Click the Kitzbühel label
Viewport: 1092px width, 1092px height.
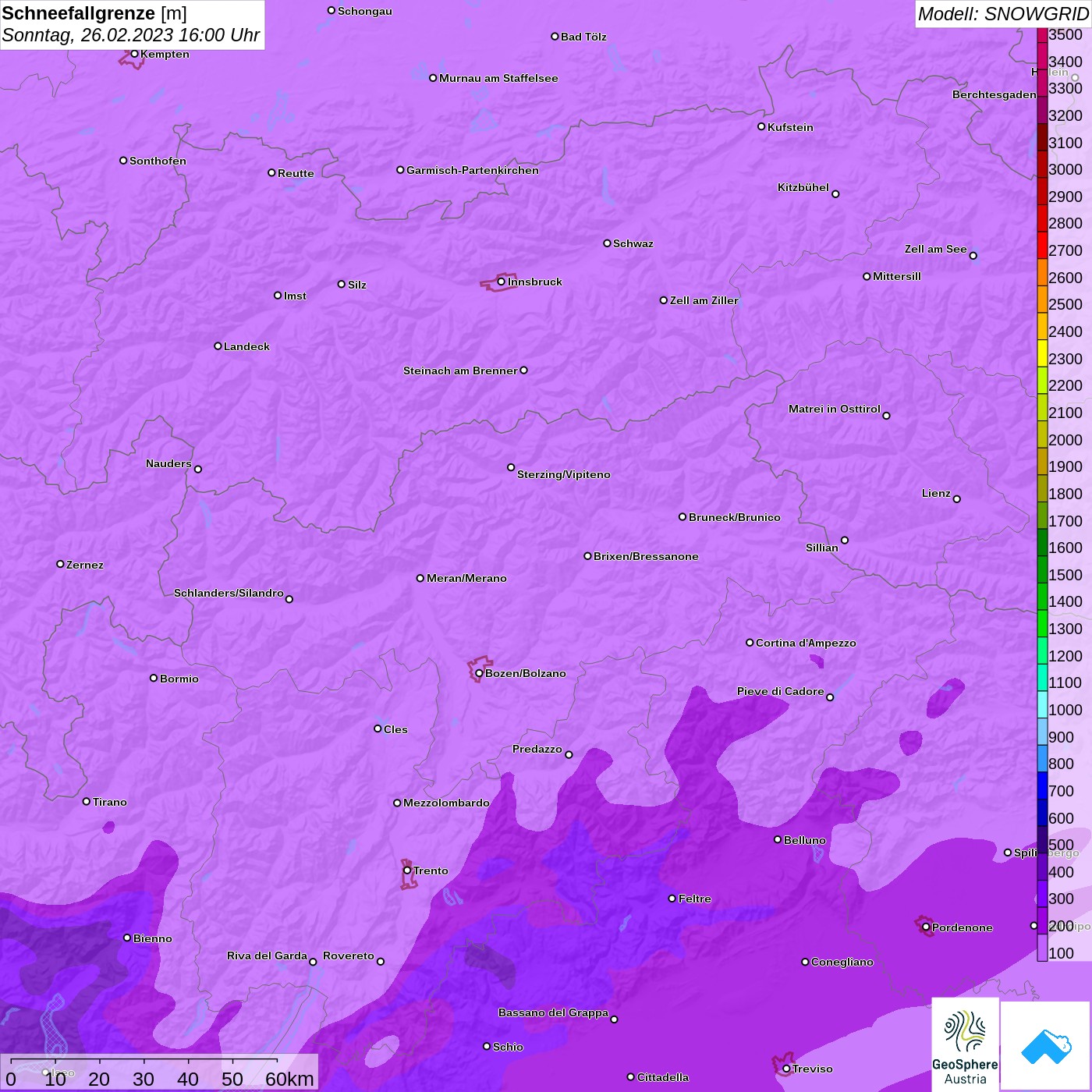(803, 187)
